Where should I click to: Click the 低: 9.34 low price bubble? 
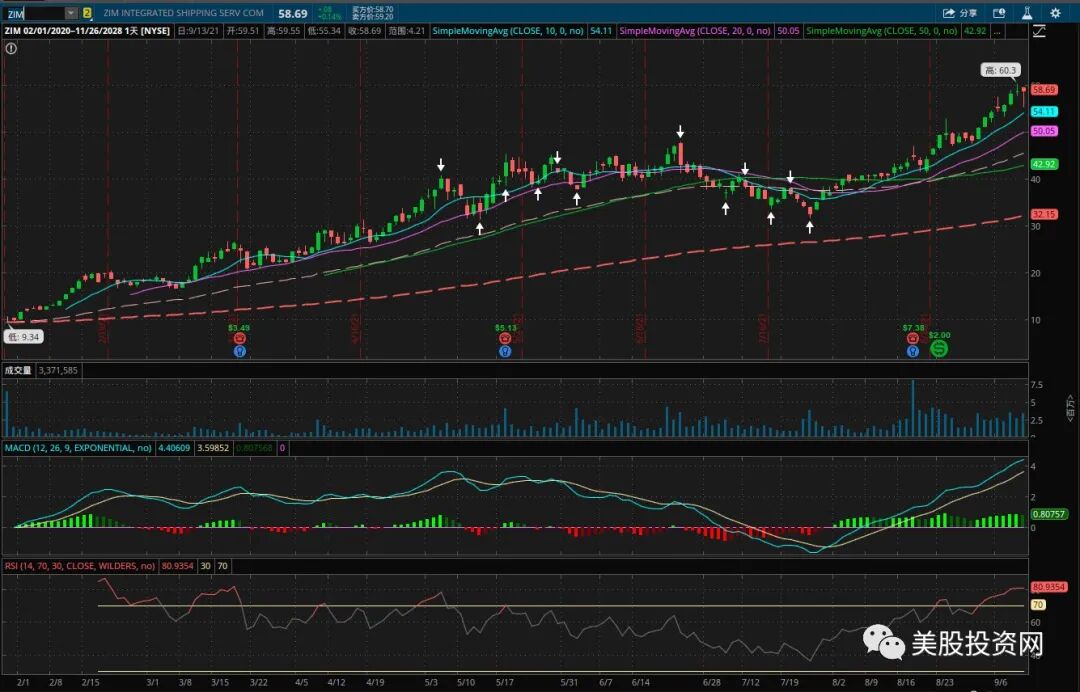click(x=24, y=337)
